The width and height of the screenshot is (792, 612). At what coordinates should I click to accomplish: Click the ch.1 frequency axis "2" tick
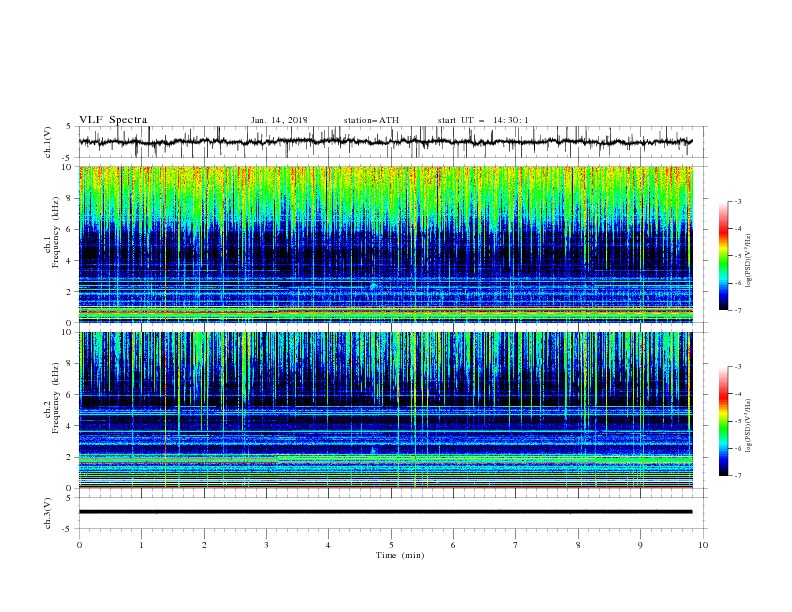pos(70,291)
